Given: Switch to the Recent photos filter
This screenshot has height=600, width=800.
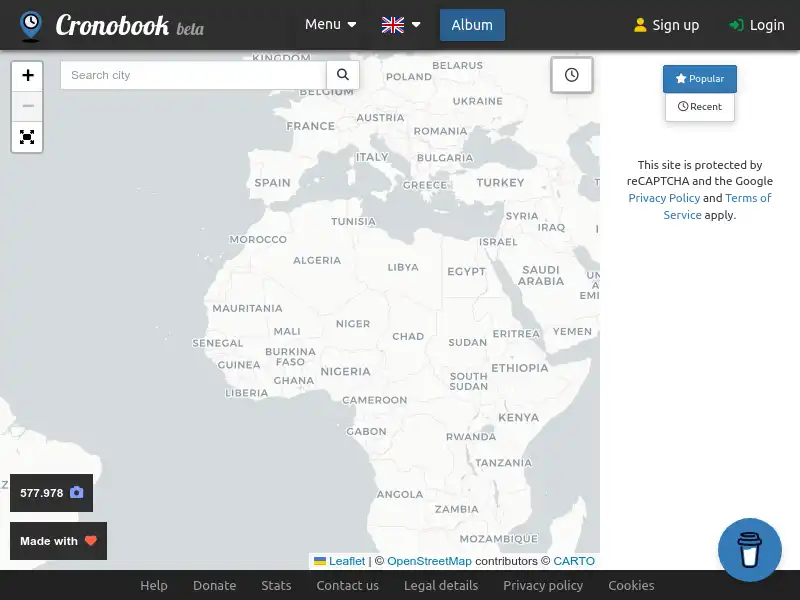Looking at the screenshot, I should click(x=699, y=106).
